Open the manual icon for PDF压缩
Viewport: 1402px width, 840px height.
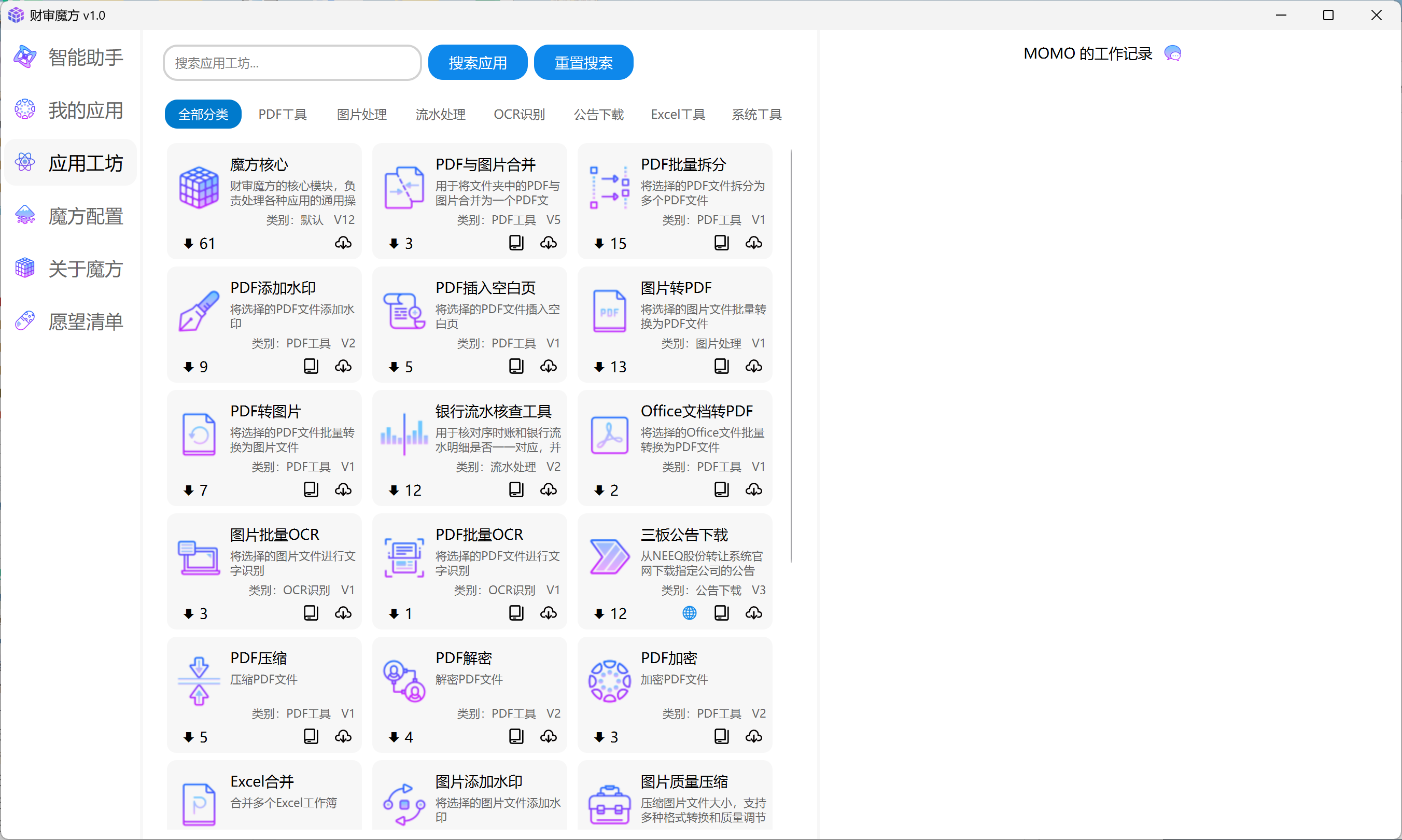pos(311,736)
